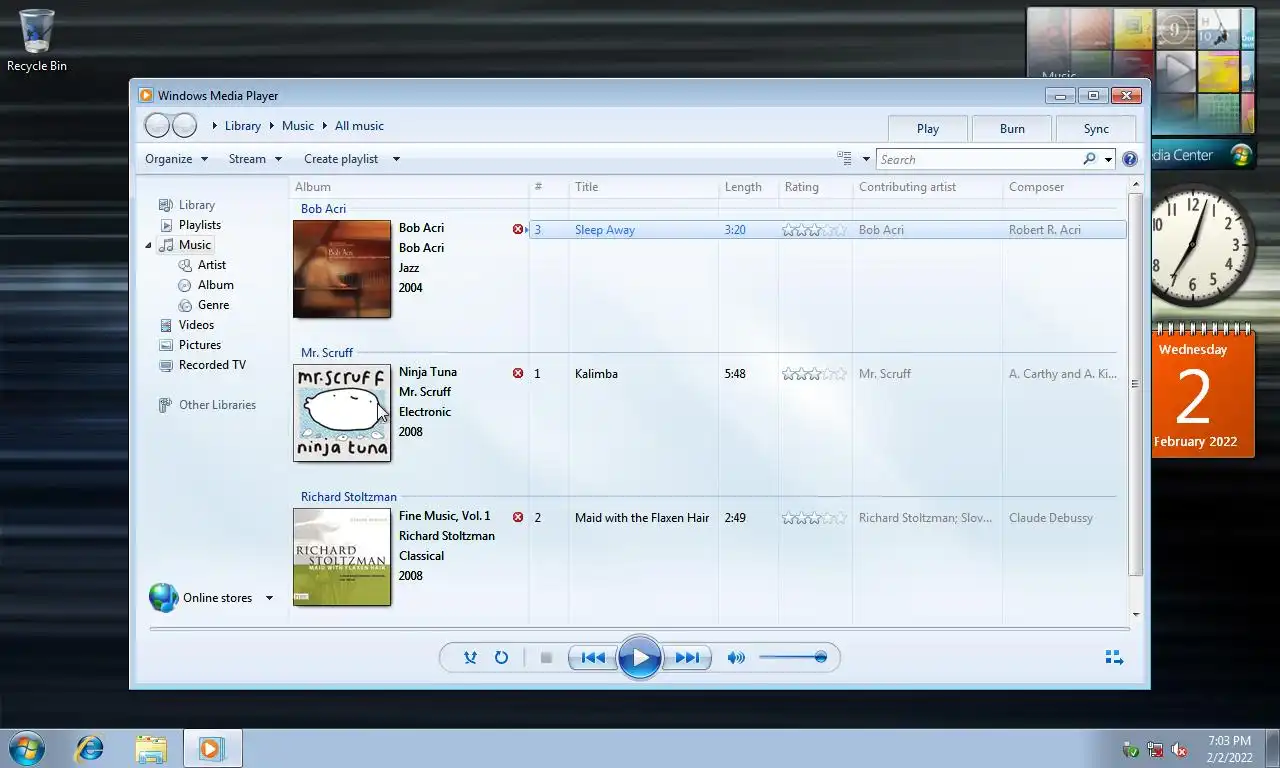Open the Recycle Bin desktop icon

[37, 40]
